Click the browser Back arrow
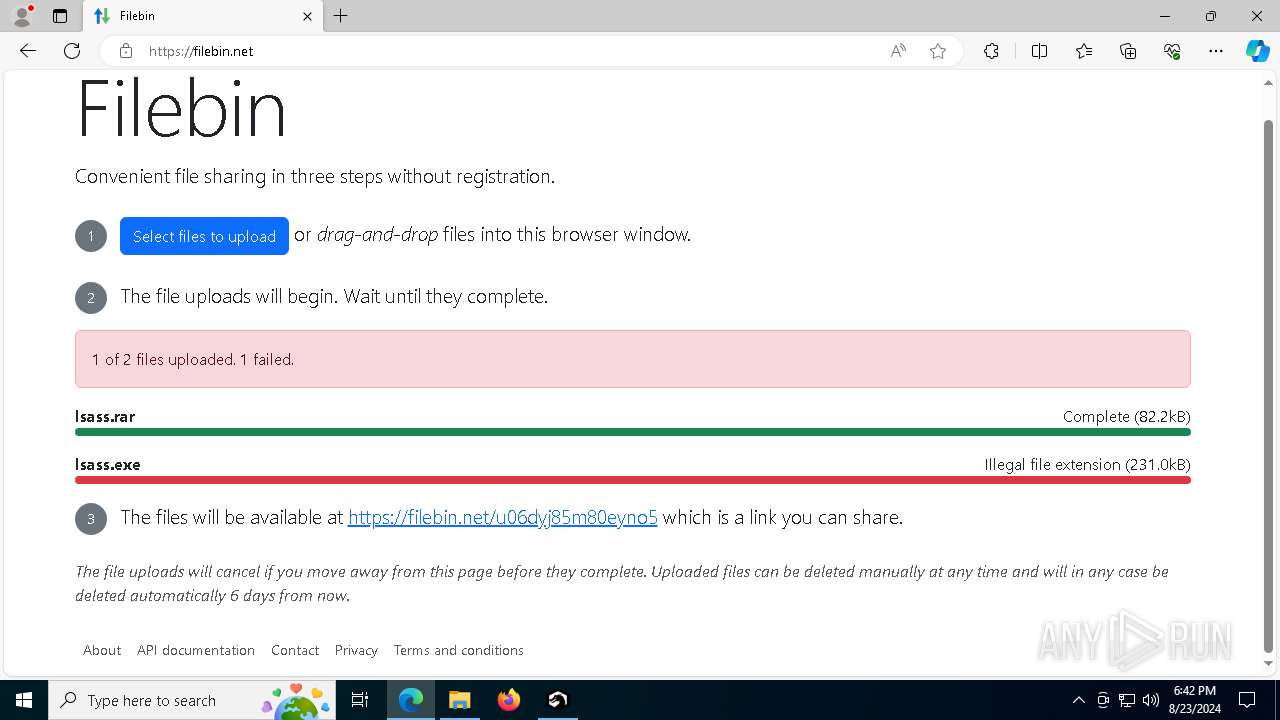 (x=28, y=51)
